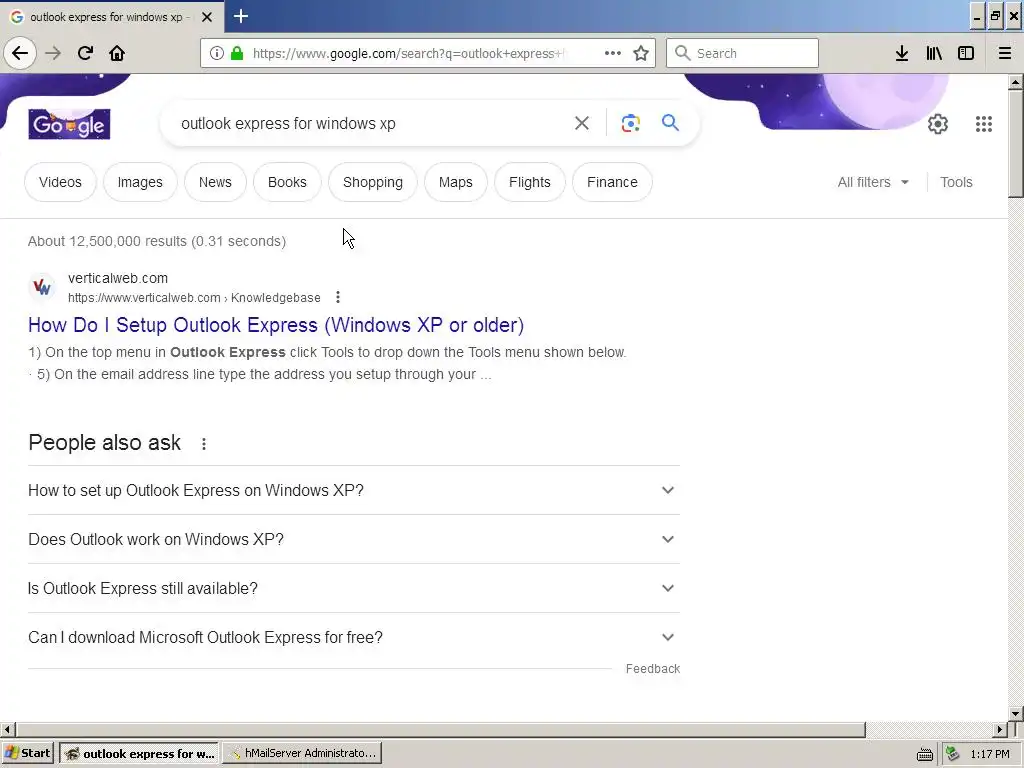Click the horizontal scrollbar right arrow
The width and height of the screenshot is (1024, 768).
pos(1000,729)
